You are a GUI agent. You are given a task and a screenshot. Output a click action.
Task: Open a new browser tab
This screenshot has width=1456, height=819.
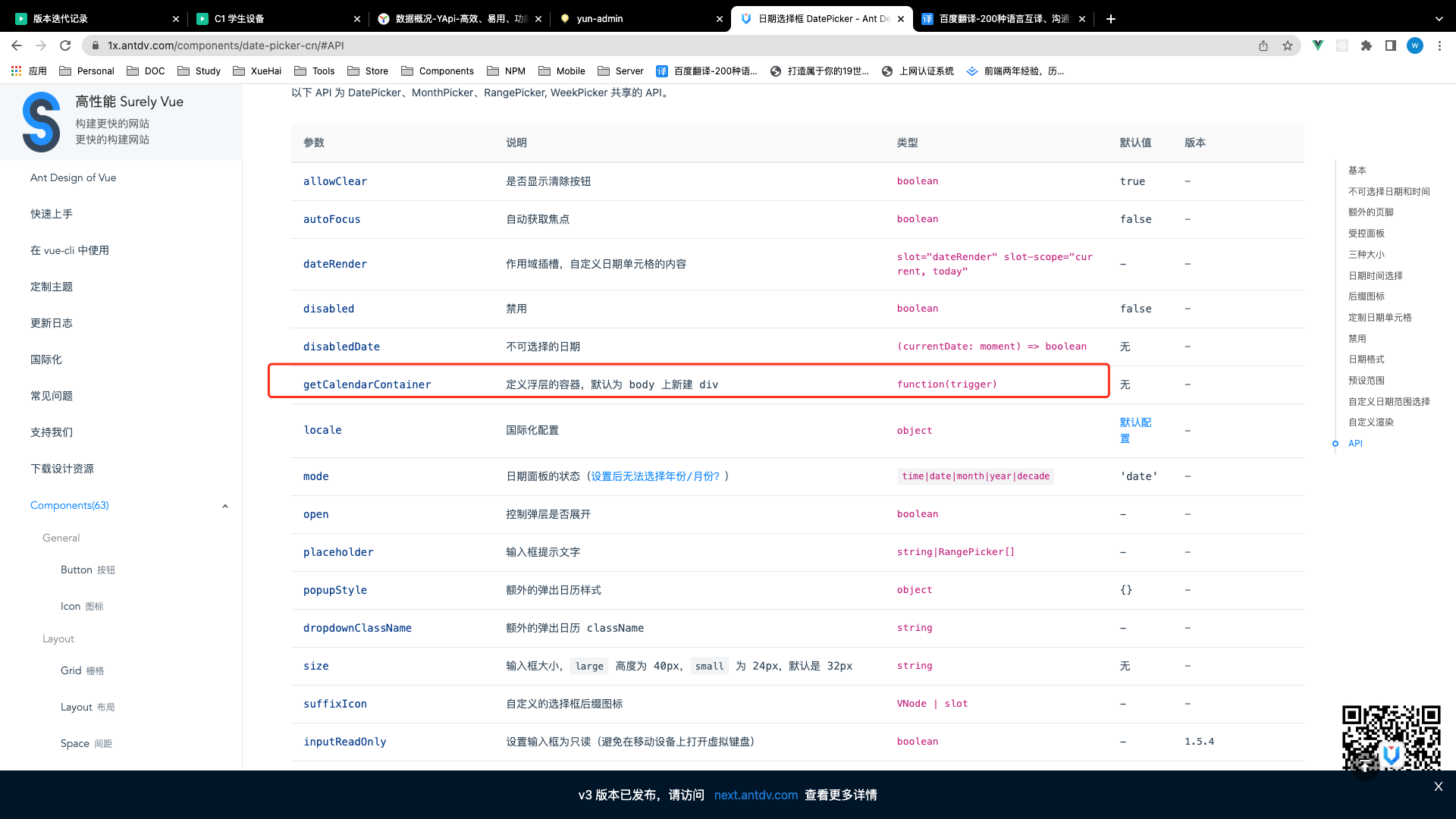coord(1111,19)
